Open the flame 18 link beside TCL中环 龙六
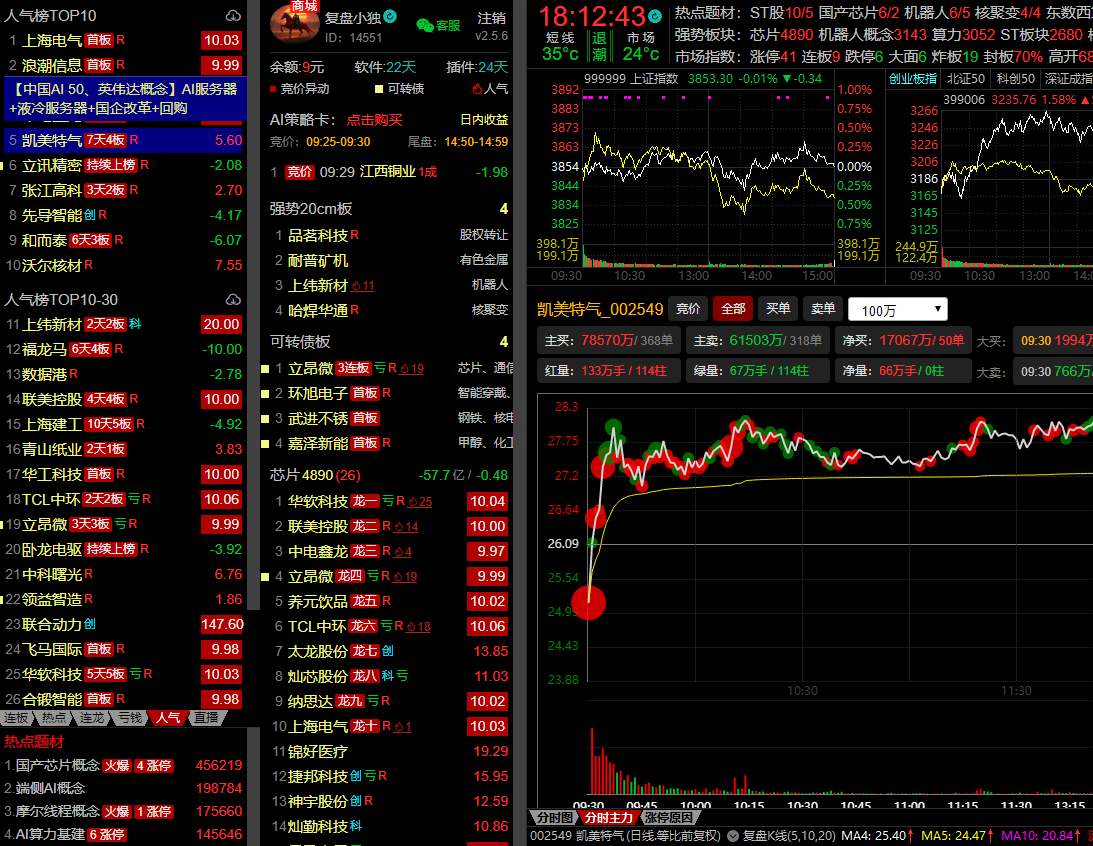 [x=418, y=626]
